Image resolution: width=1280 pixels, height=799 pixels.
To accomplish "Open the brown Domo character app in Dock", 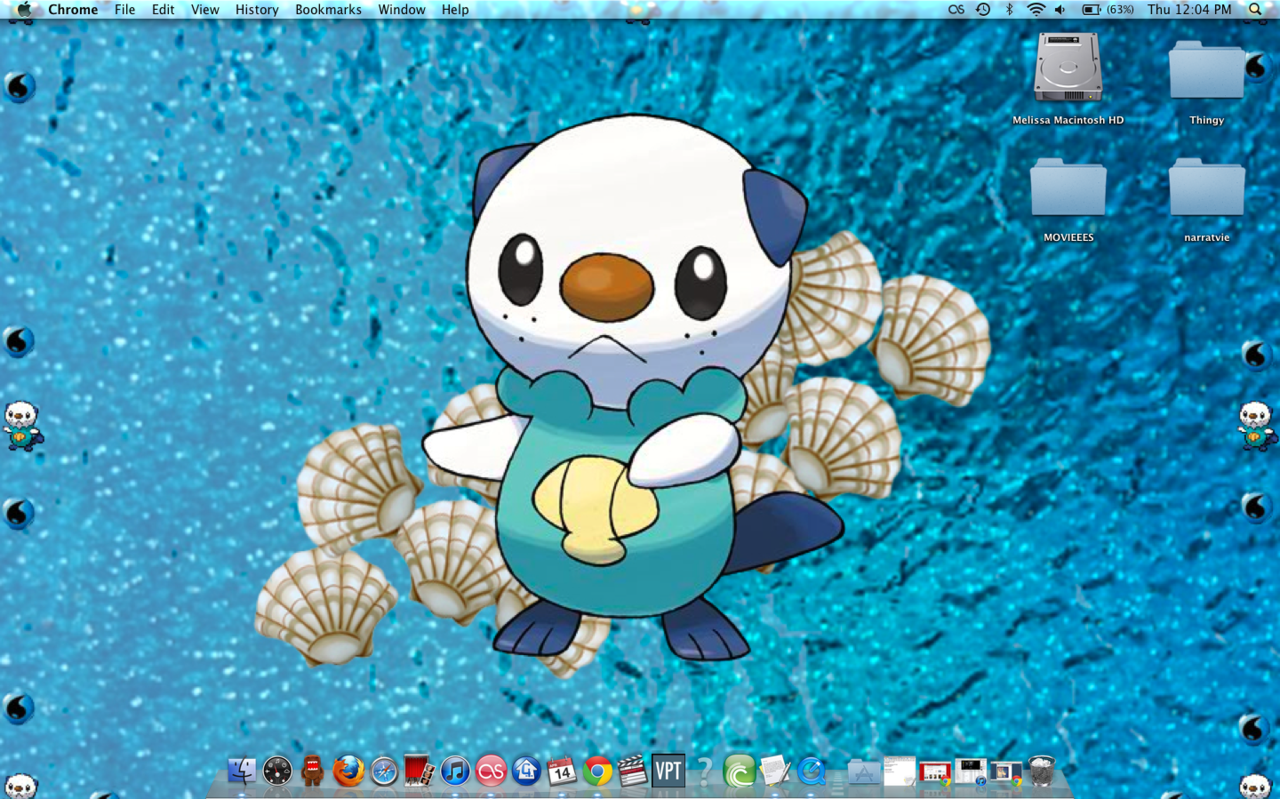I will [313, 770].
